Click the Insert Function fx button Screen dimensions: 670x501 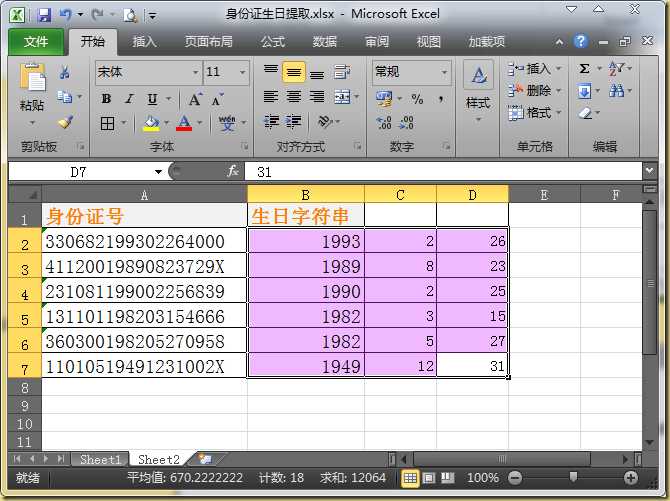pyautogui.click(x=232, y=171)
